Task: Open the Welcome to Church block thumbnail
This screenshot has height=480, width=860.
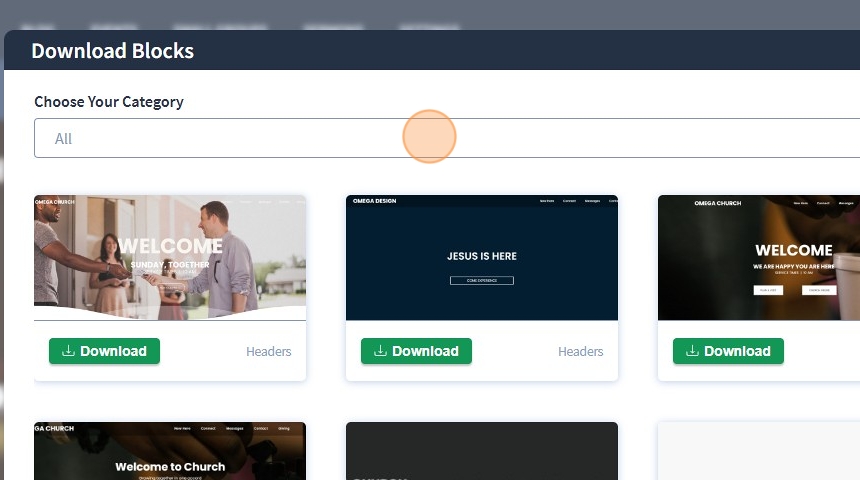Action: tap(170, 451)
